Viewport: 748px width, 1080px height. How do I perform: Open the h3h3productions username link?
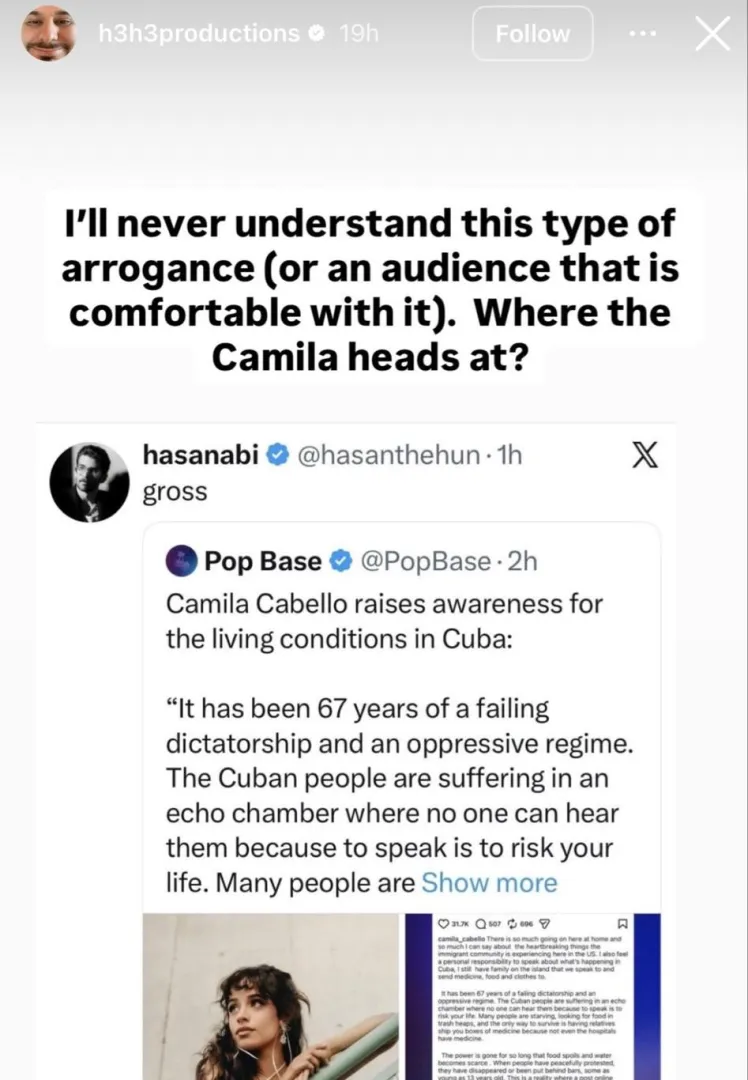(198, 34)
